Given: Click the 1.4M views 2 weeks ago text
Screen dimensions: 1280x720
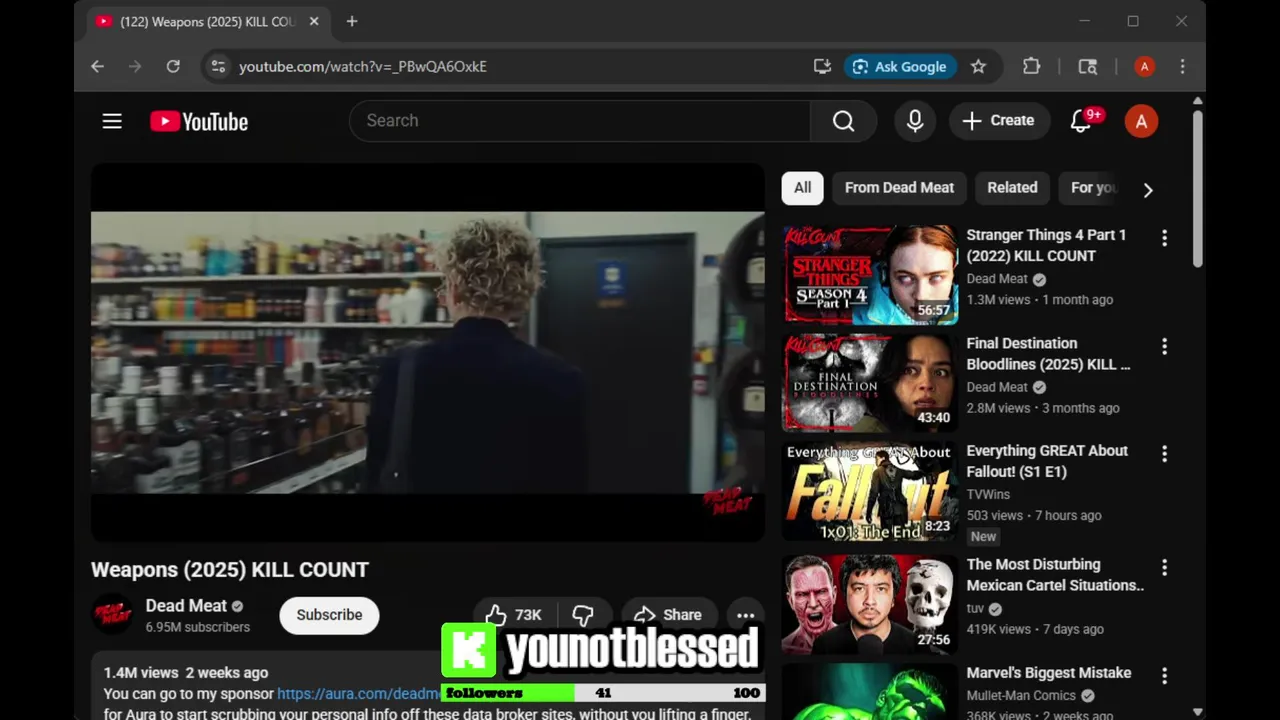Looking at the screenshot, I should (186, 673).
